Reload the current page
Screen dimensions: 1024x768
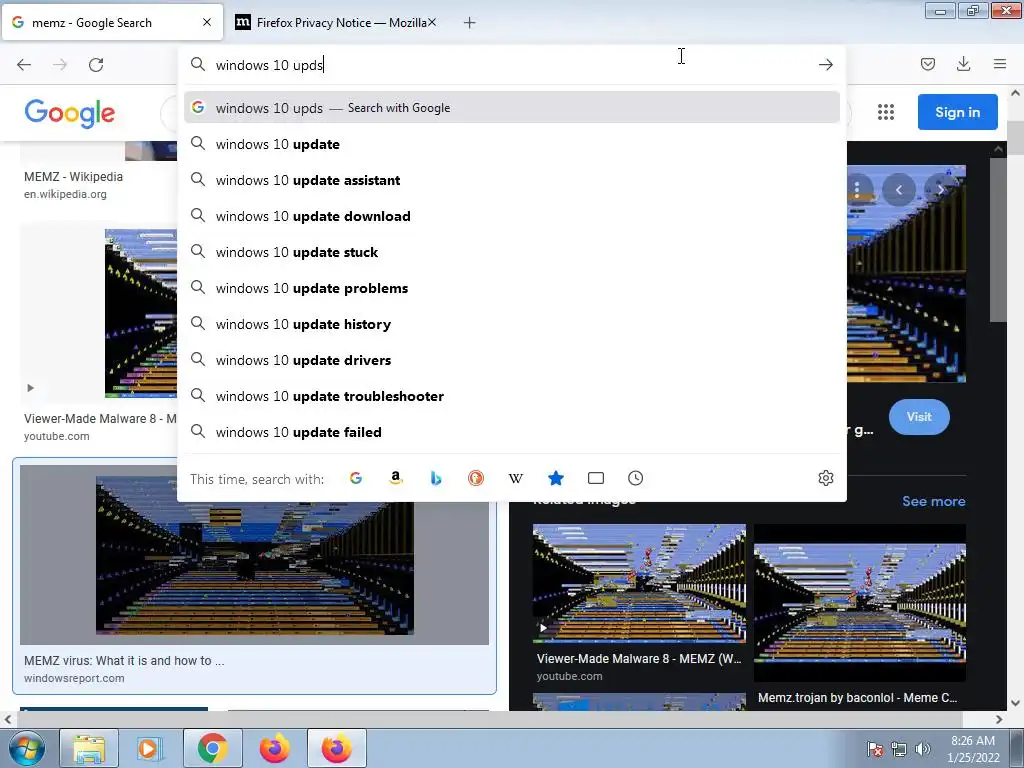[96, 65]
